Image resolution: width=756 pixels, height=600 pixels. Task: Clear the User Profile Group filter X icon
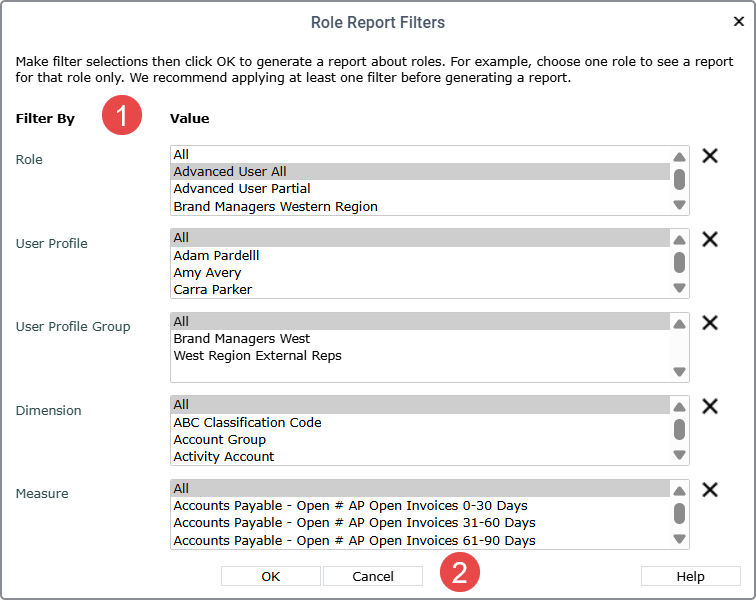coord(710,323)
